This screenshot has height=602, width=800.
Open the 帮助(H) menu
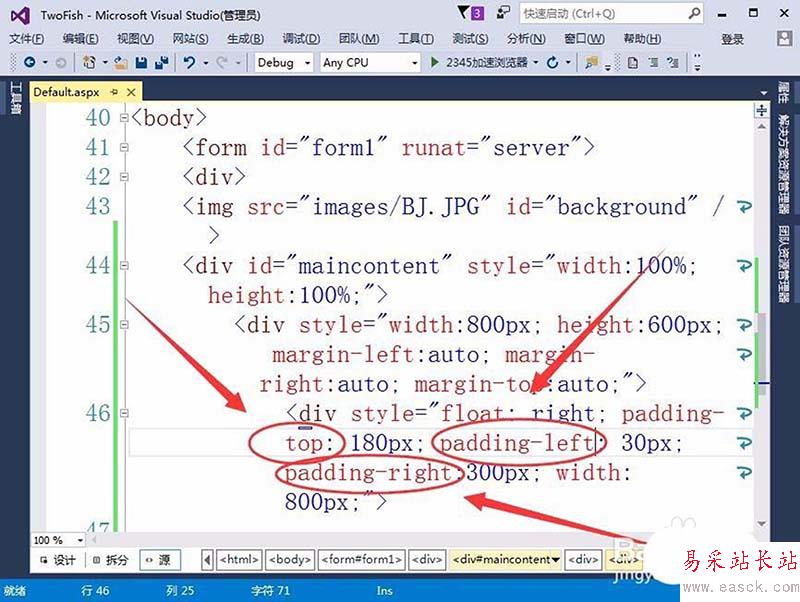click(642, 39)
